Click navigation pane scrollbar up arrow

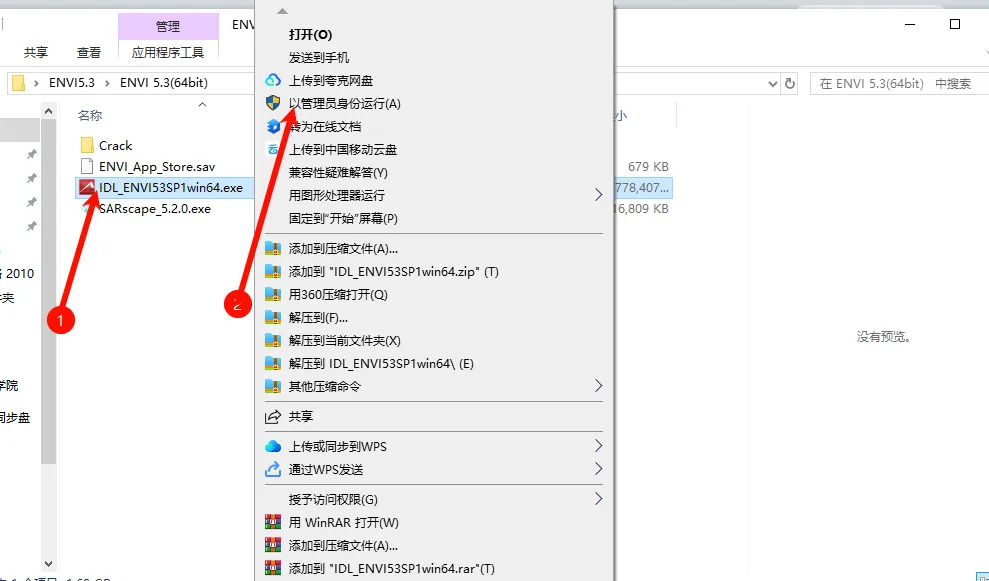49,111
